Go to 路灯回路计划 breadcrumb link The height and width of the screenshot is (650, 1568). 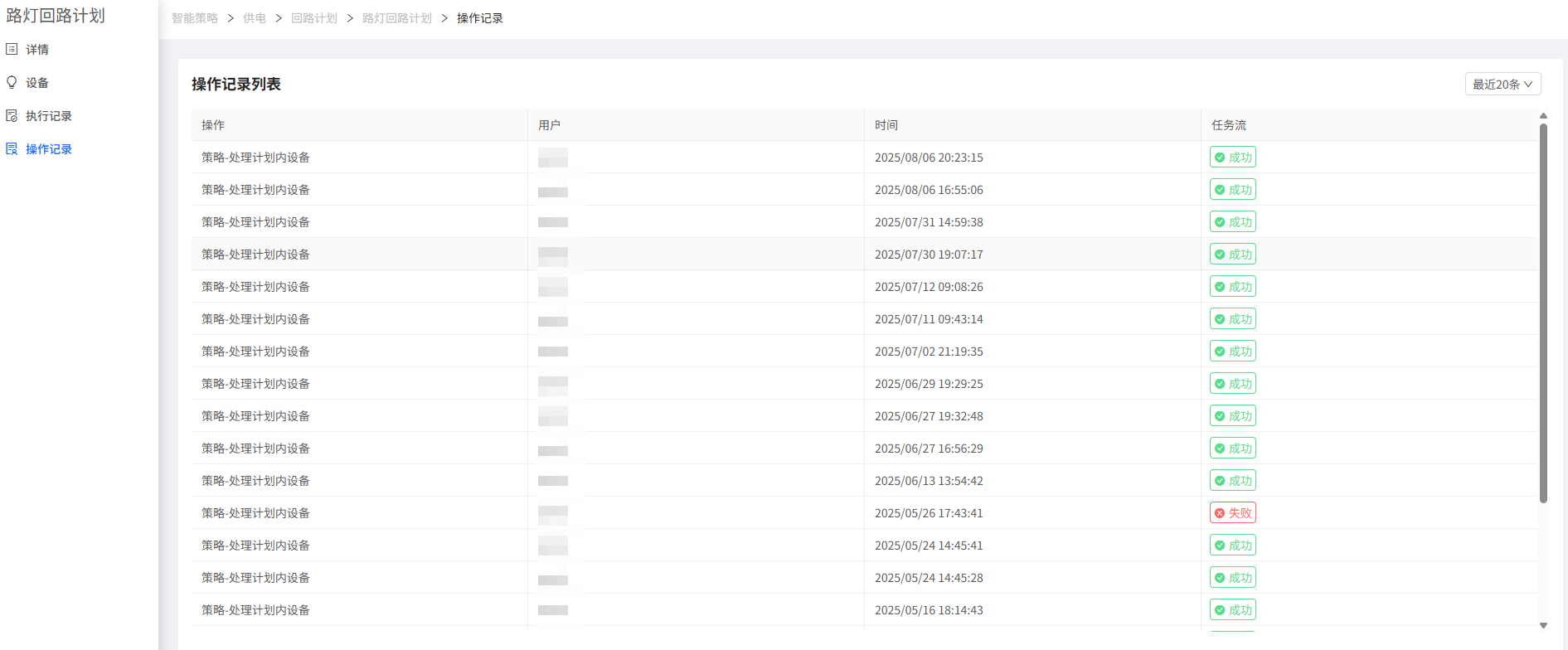click(397, 18)
